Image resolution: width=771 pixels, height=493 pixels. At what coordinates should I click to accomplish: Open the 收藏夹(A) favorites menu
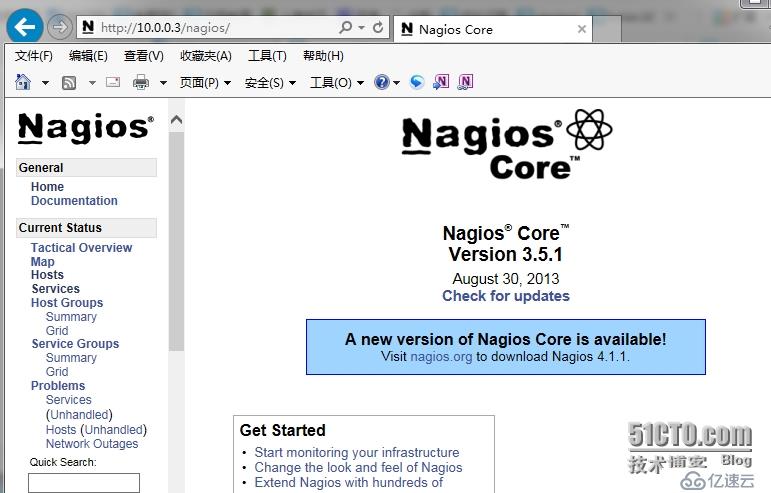coord(205,56)
